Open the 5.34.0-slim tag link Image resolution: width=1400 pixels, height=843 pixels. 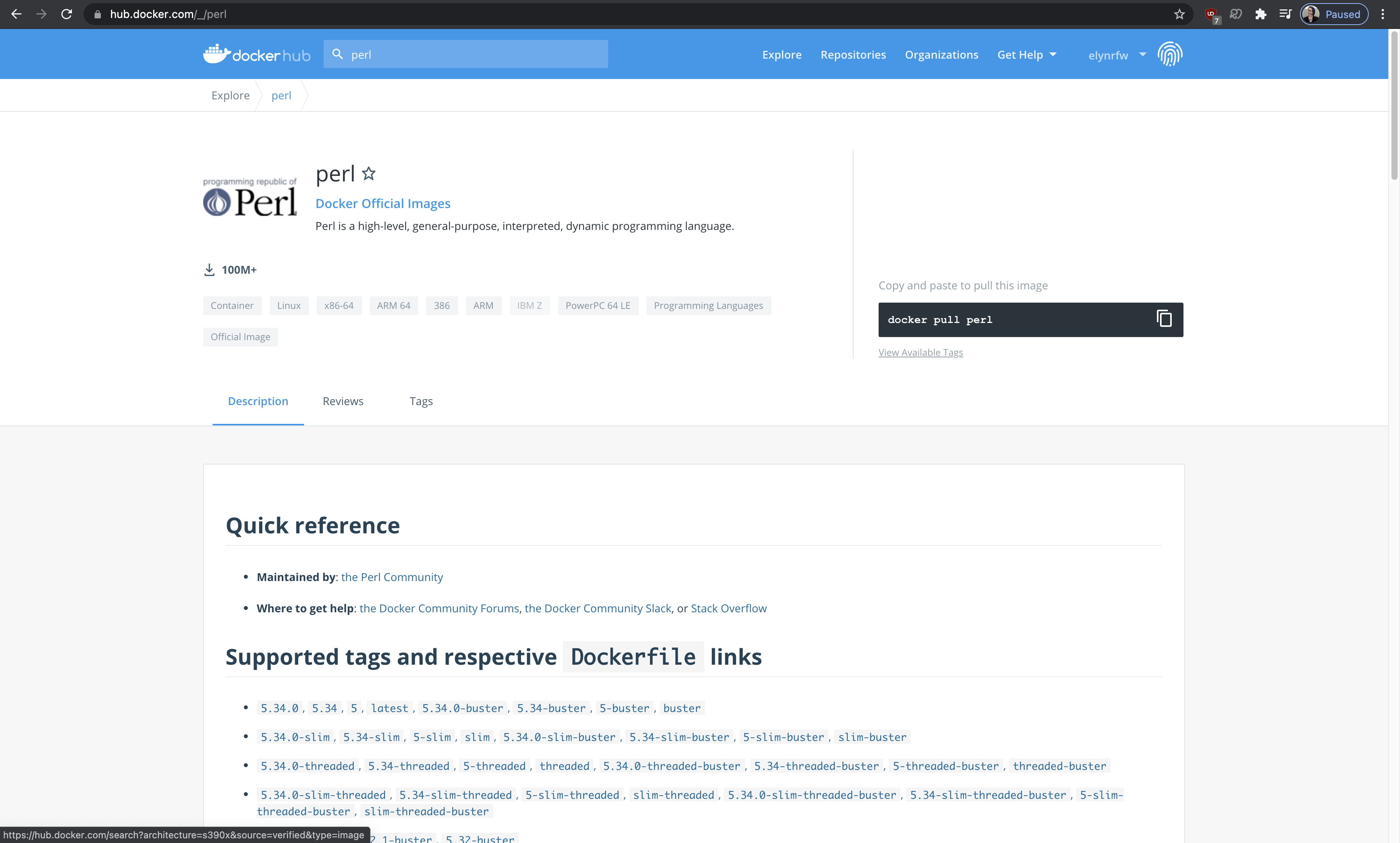(x=295, y=737)
